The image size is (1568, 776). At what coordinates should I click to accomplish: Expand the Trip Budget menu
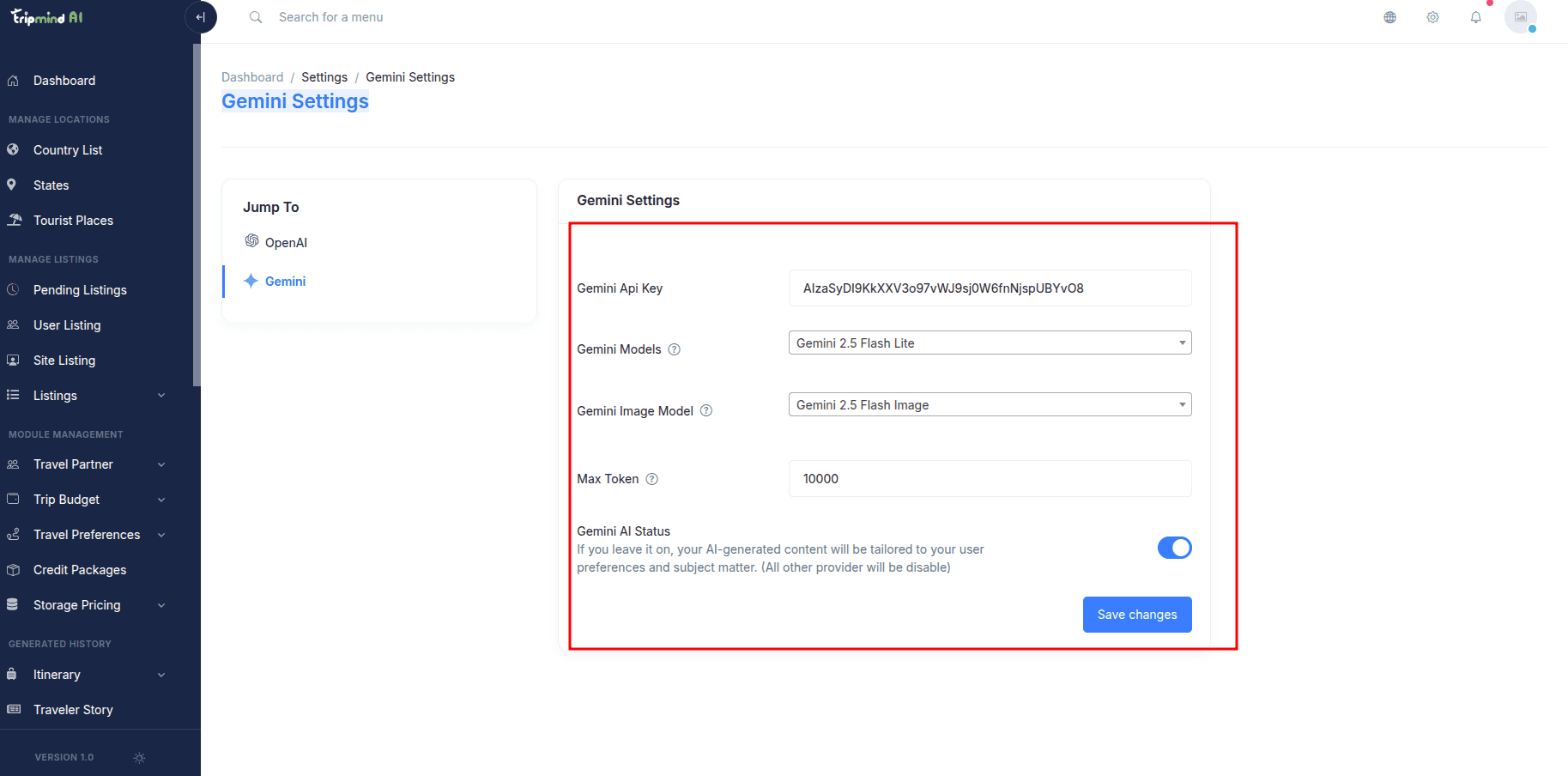click(86, 500)
